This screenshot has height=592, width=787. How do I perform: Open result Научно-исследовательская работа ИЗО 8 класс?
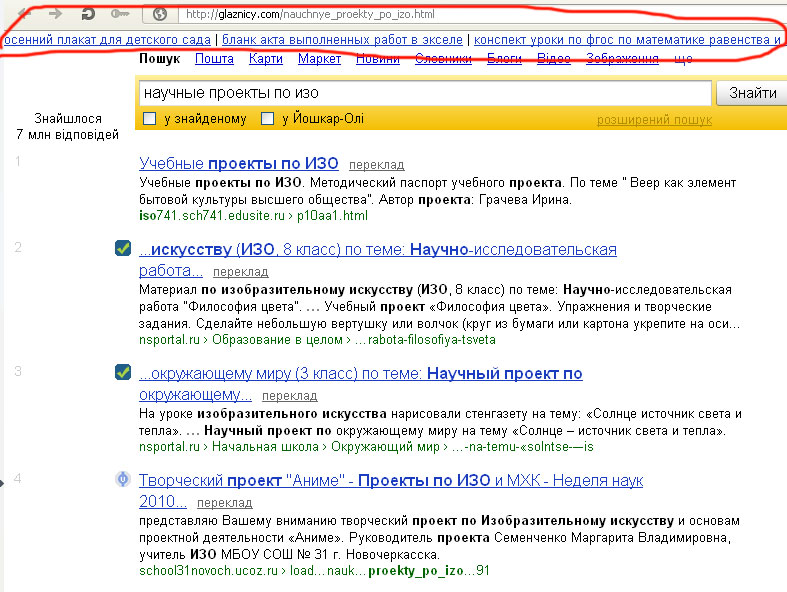[377, 250]
